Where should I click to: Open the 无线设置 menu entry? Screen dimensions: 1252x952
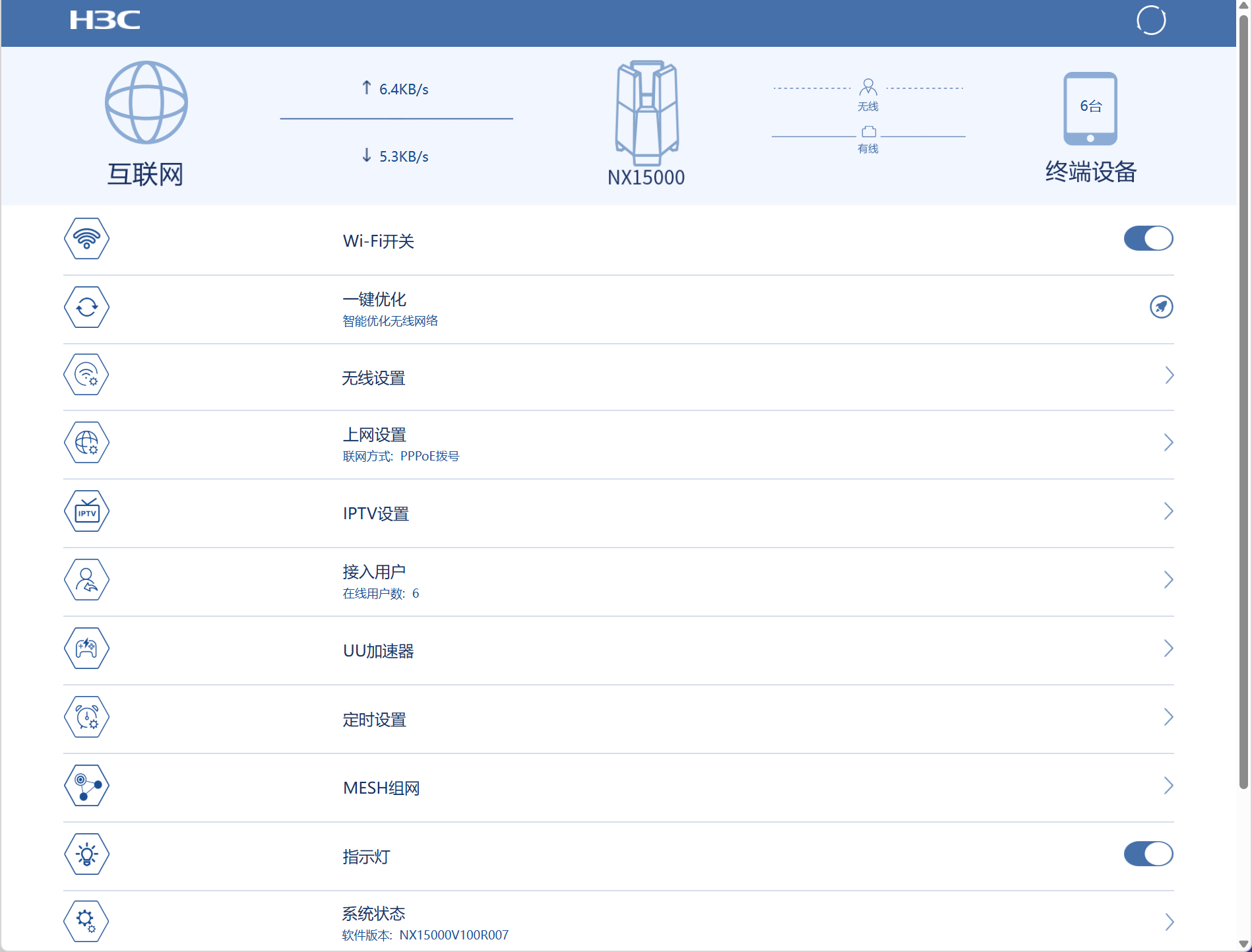[x=373, y=378]
